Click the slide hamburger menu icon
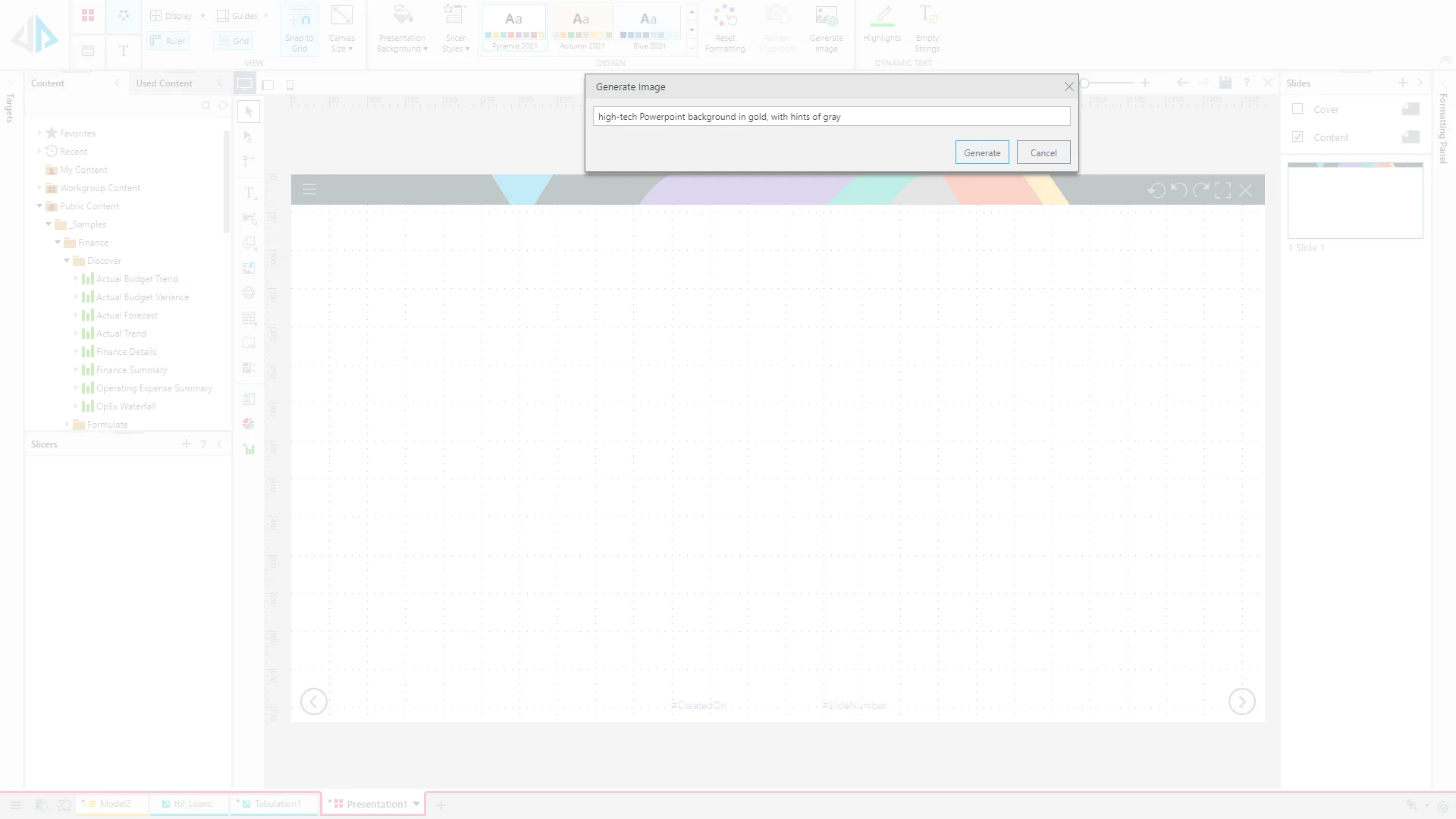 pos(309,190)
